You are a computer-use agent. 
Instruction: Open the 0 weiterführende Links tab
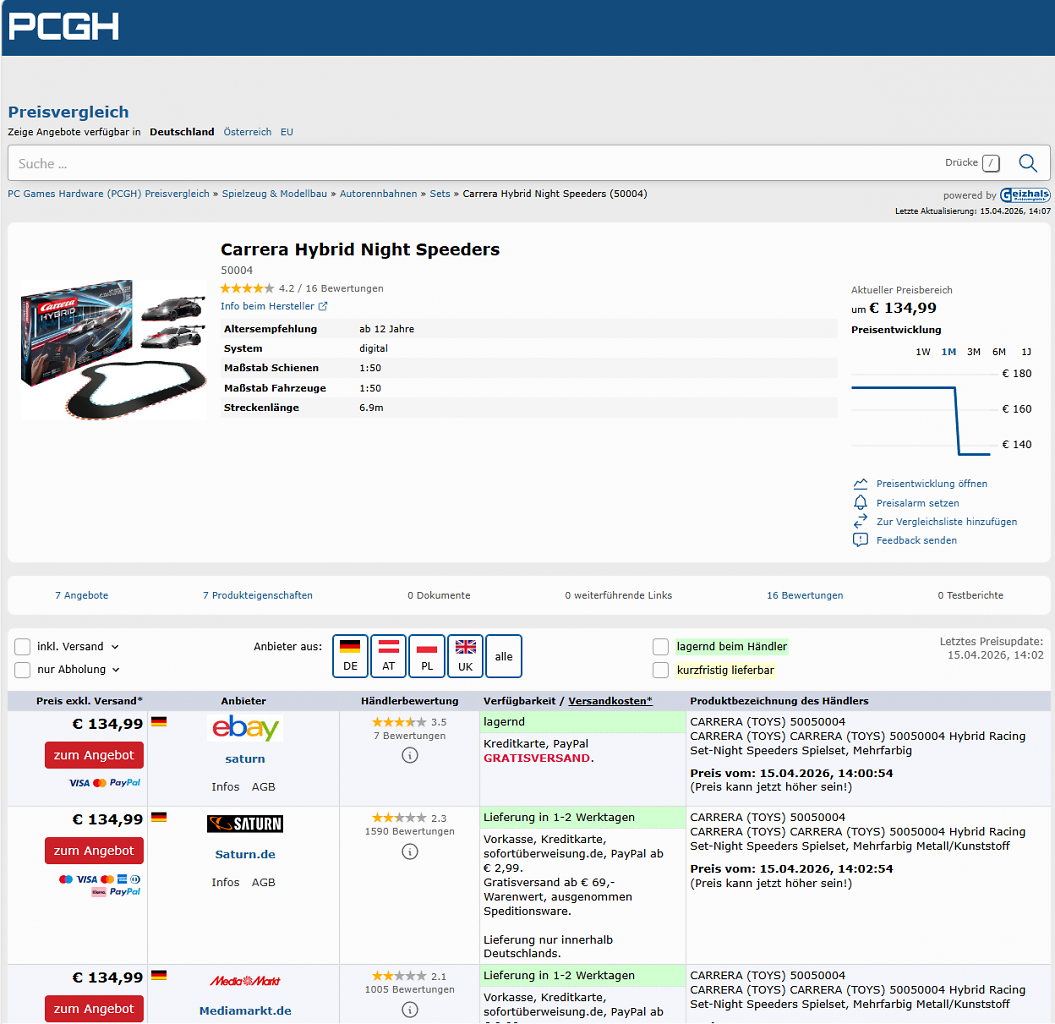[x=618, y=595]
